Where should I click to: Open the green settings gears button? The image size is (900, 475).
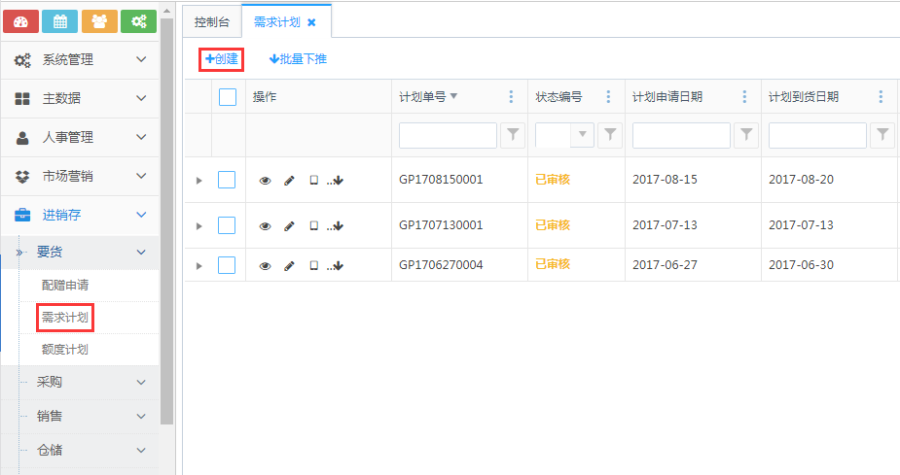tap(138, 21)
